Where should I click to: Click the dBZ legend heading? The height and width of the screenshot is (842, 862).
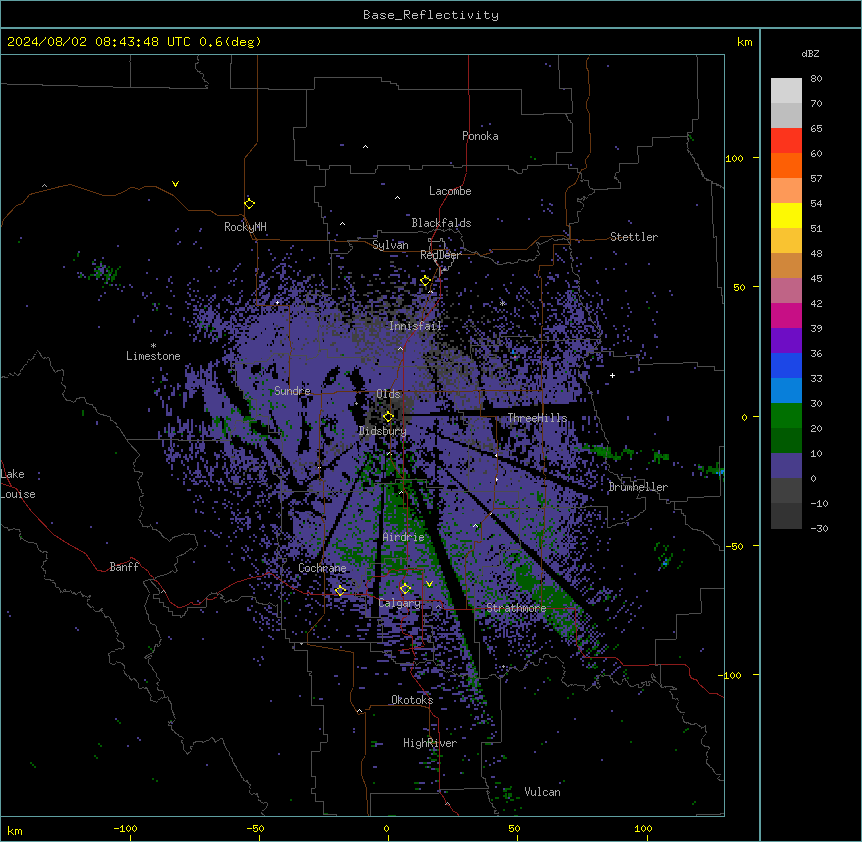(810, 53)
